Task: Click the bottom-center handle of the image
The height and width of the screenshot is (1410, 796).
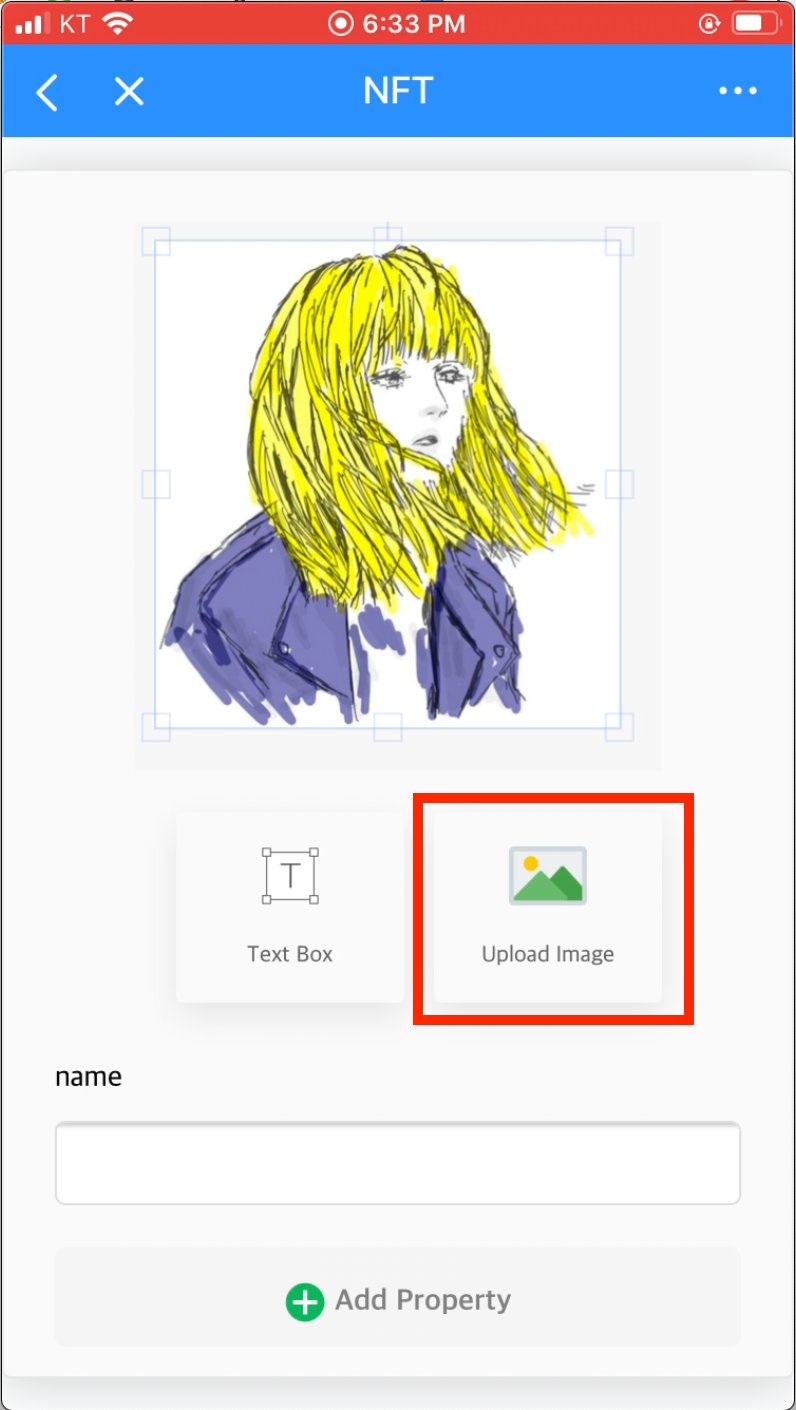Action: coord(388,727)
